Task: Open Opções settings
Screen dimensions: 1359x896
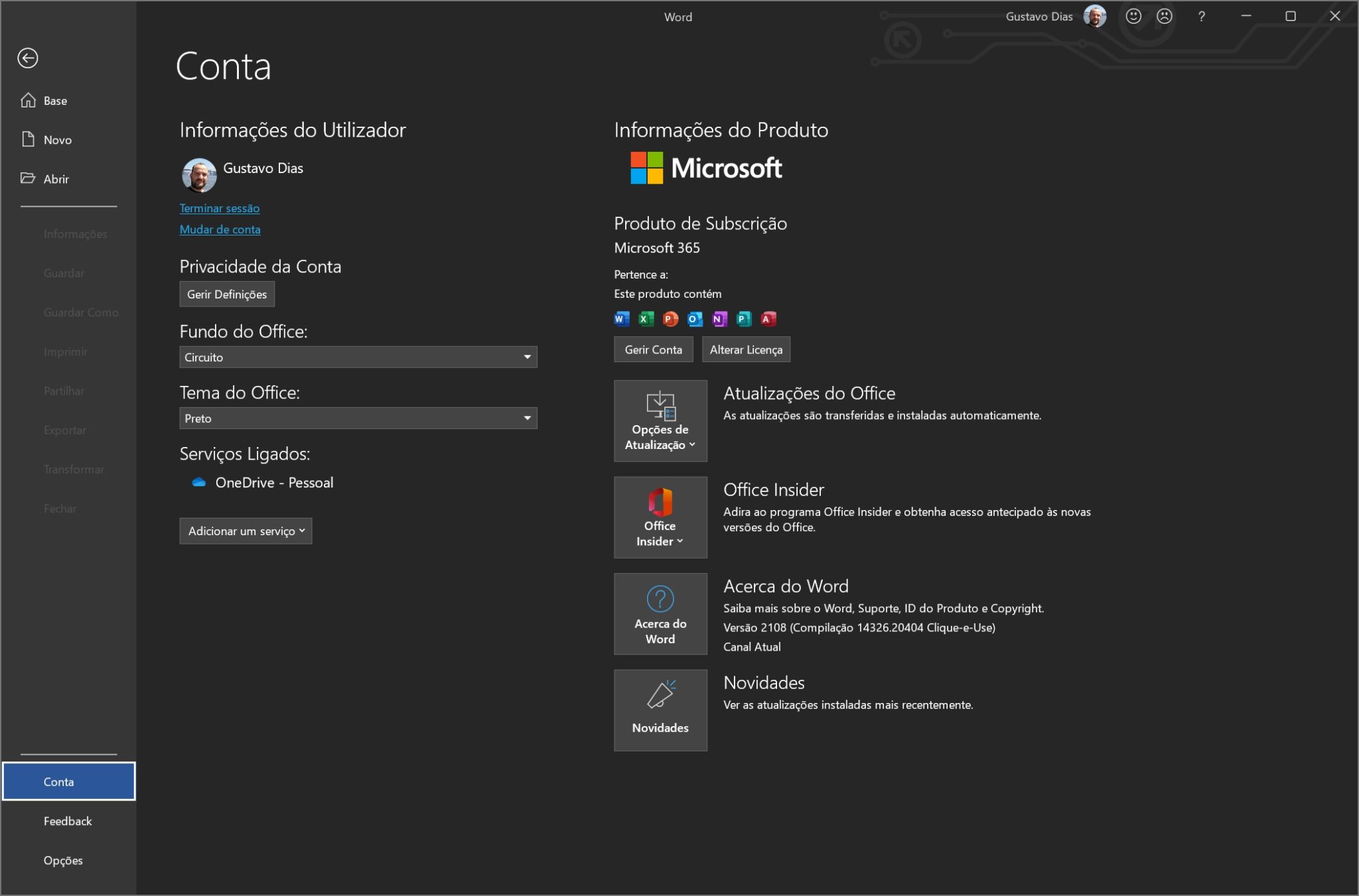Action: [68, 860]
